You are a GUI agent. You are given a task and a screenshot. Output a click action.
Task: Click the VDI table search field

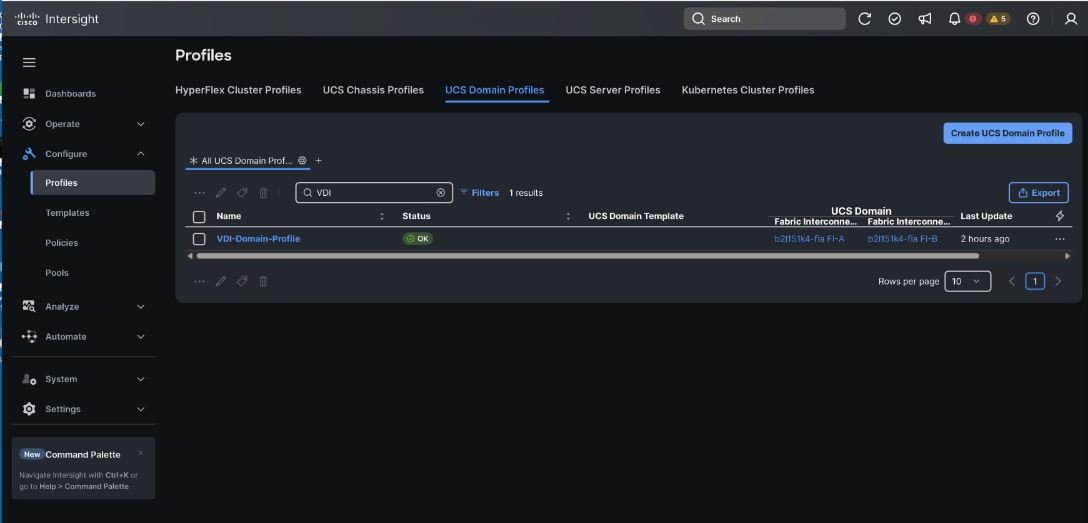374,193
